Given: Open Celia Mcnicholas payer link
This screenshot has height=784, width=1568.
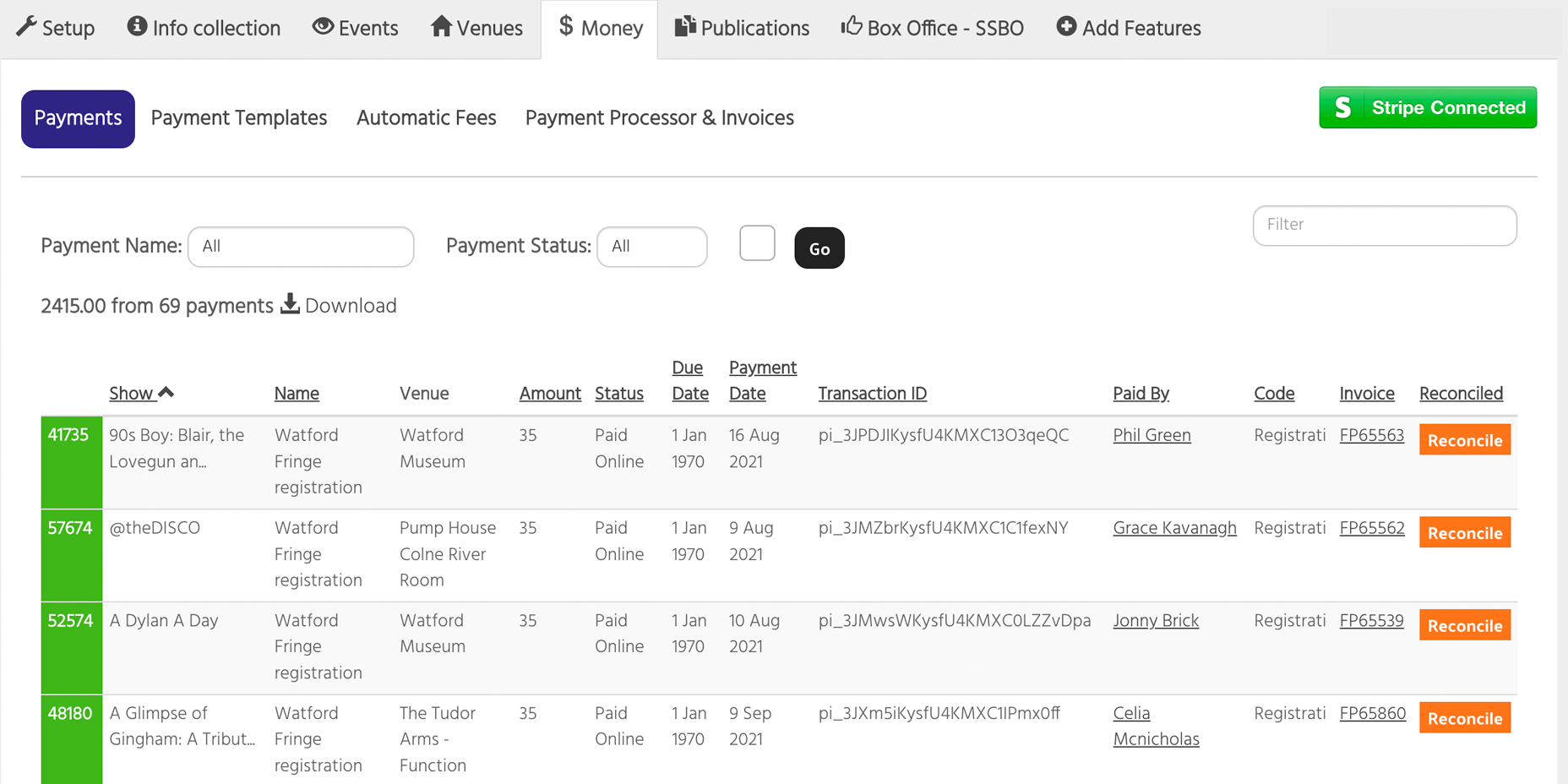Looking at the screenshot, I should (1156, 726).
